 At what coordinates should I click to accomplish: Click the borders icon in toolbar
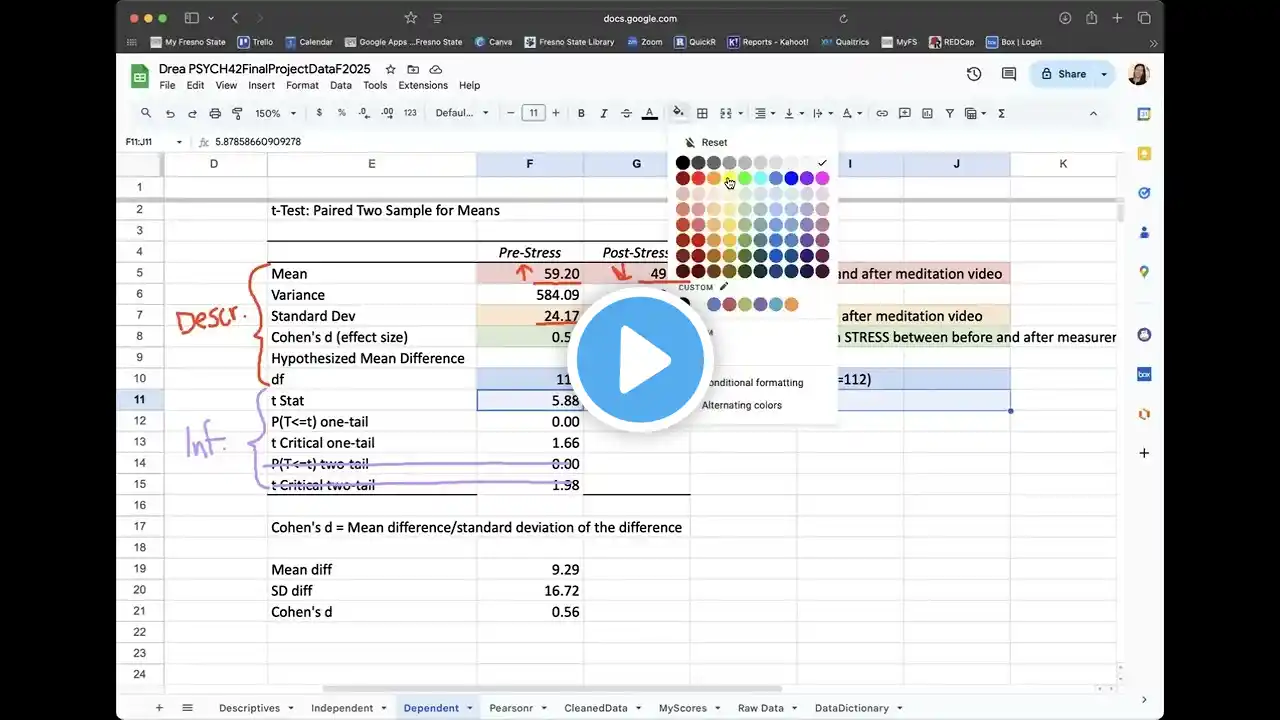click(703, 113)
